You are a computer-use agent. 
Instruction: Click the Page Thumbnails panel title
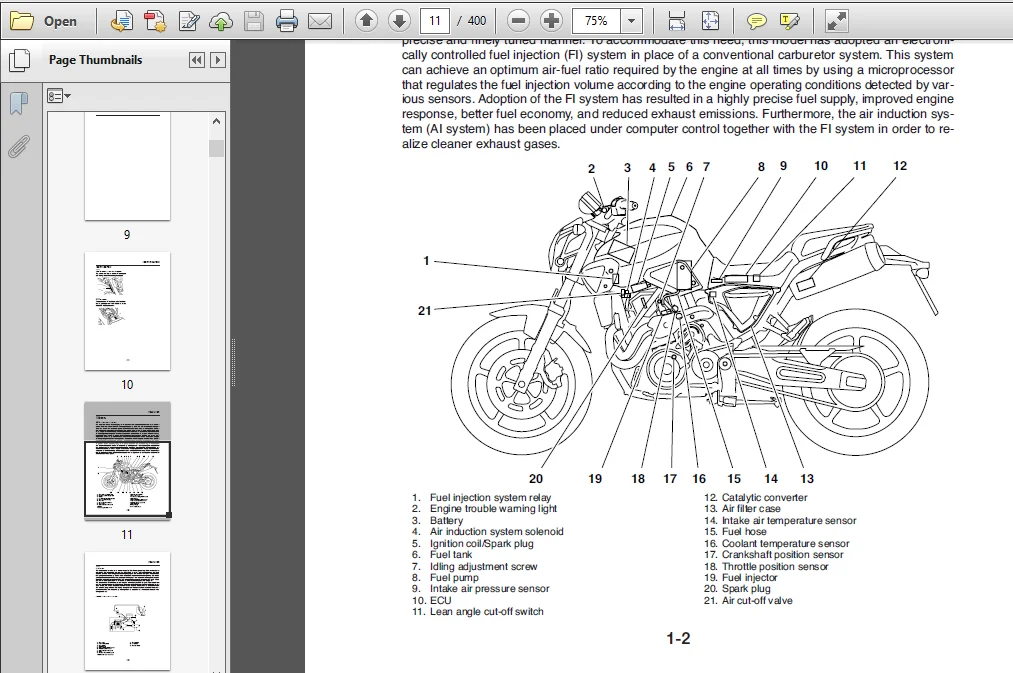tap(96, 59)
